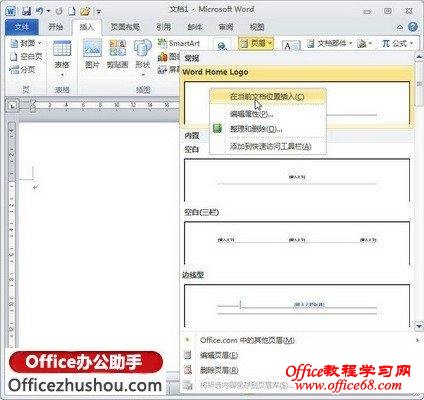
Task: Insert a page break (分页)
Action: tap(22, 70)
